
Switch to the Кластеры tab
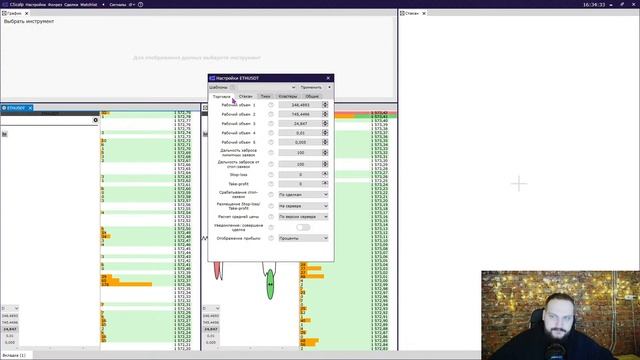tap(288, 96)
